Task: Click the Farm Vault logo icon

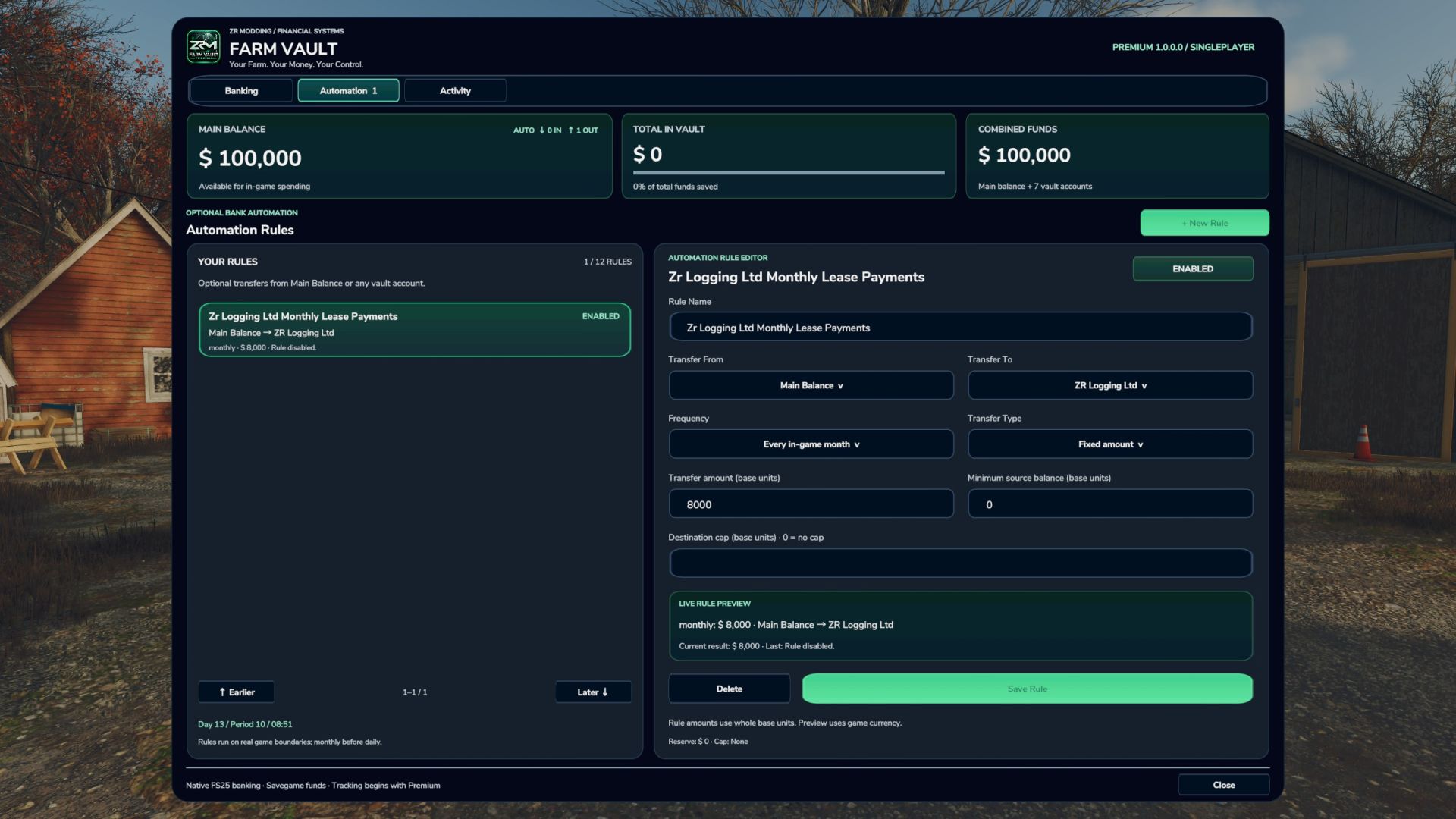Action: (203, 47)
